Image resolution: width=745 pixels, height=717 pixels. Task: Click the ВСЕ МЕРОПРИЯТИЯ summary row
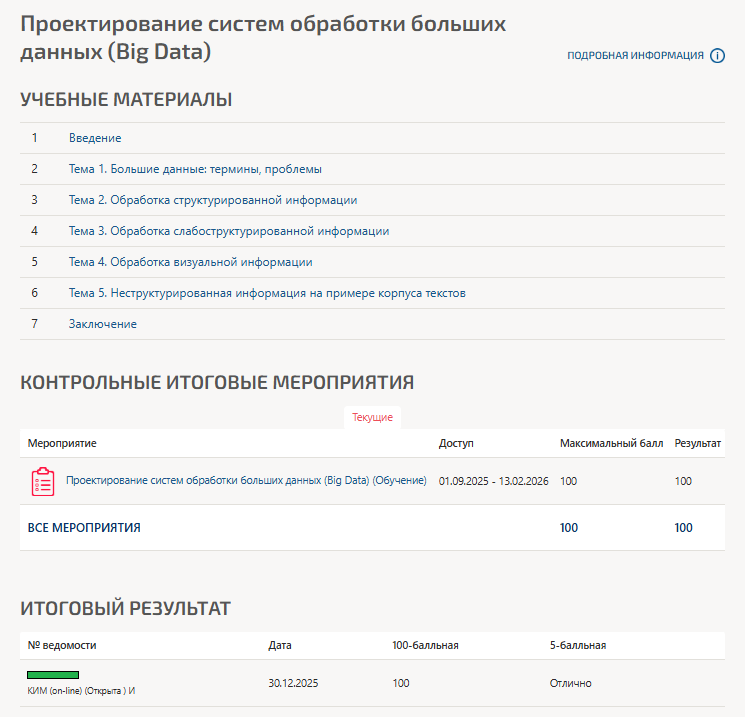click(84, 528)
